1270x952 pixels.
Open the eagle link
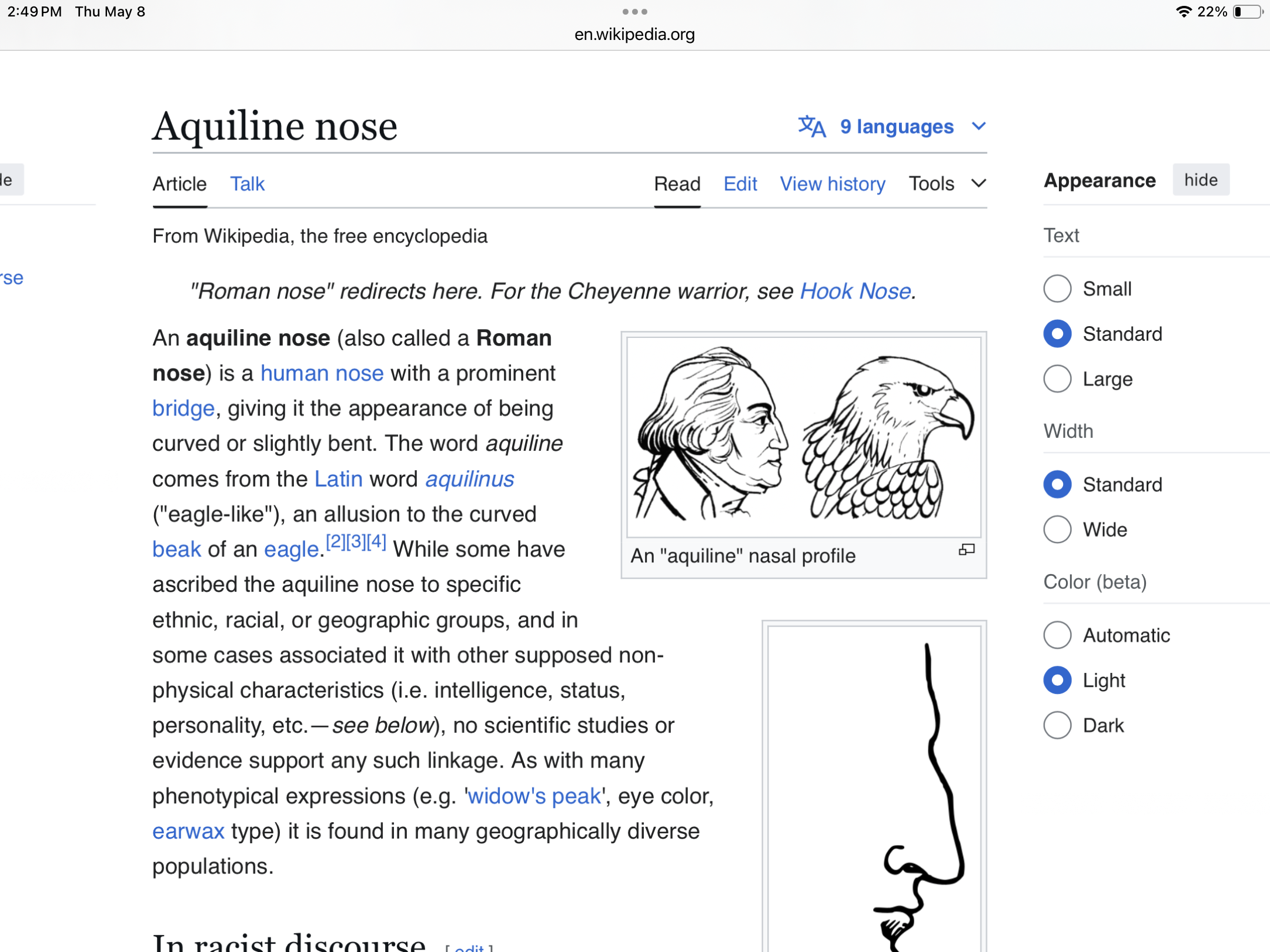292,549
